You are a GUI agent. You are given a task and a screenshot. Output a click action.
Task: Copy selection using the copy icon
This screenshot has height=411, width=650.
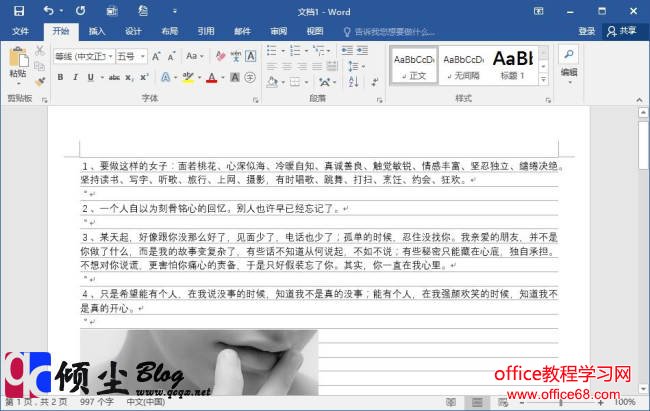tap(39, 66)
